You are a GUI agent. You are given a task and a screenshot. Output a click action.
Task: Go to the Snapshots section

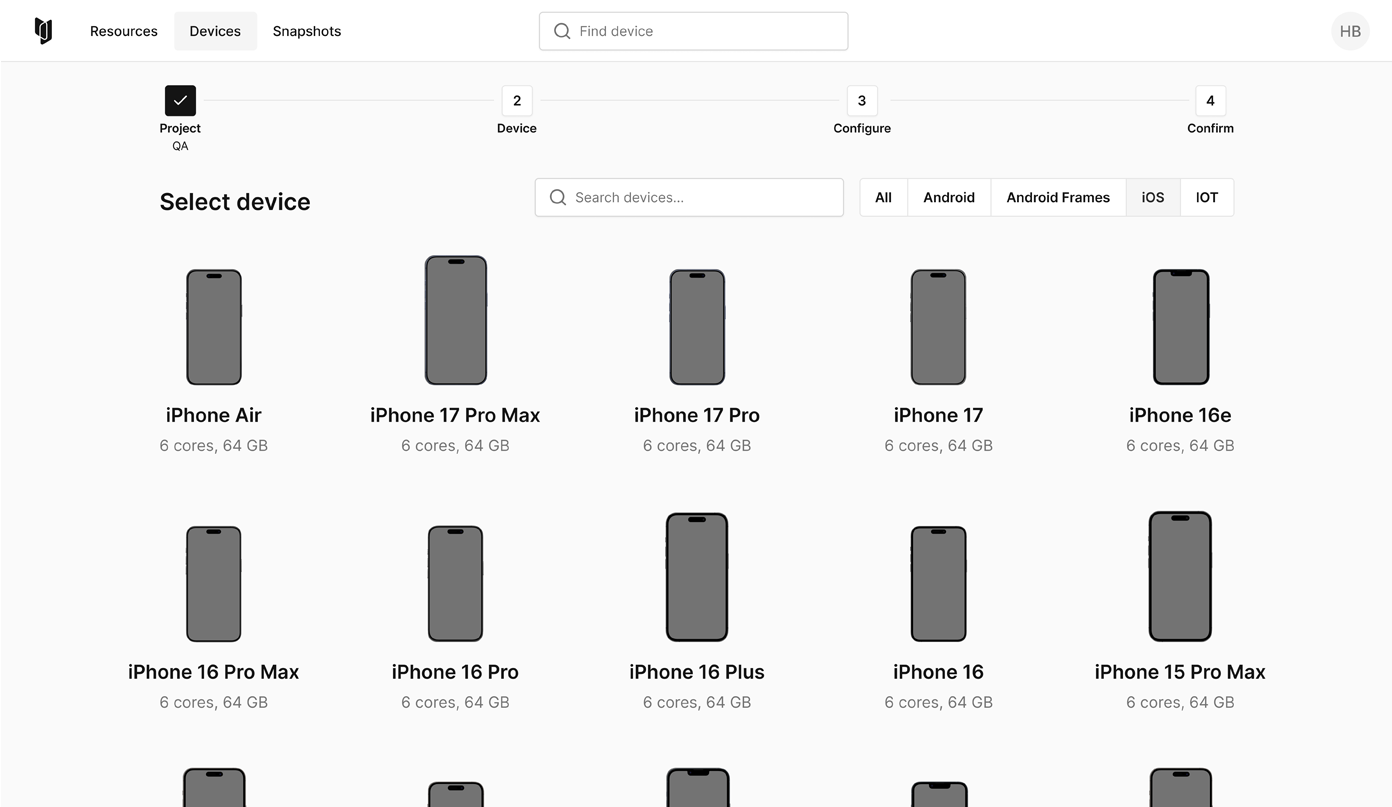(306, 31)
